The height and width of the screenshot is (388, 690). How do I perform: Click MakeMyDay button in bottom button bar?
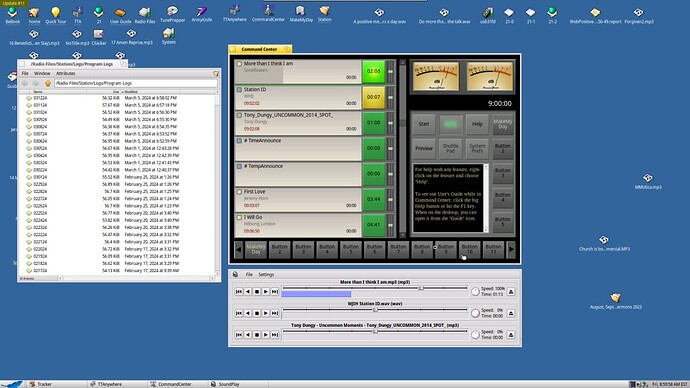[x=256, y=249]
